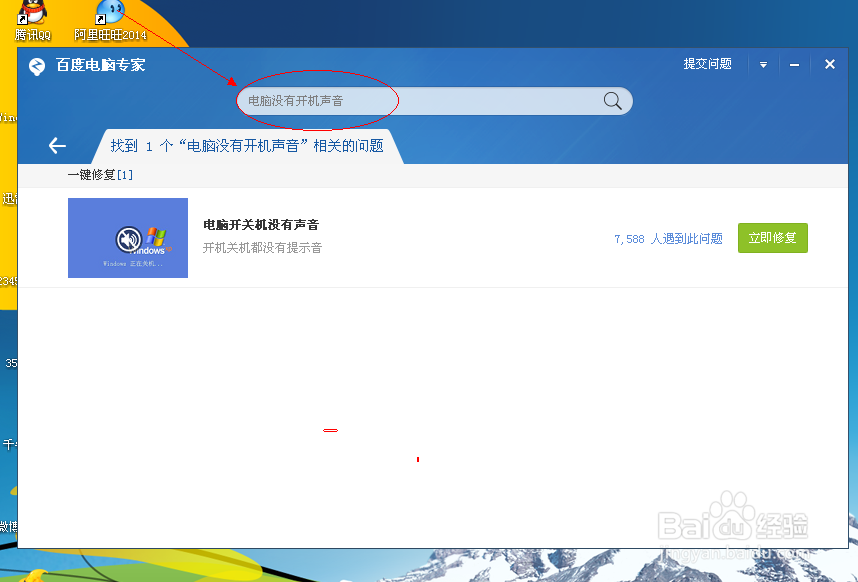Screen dimensions: 858x582
Task: Open the 7,588 人遇到此问题 link
Action: (668, 238)
